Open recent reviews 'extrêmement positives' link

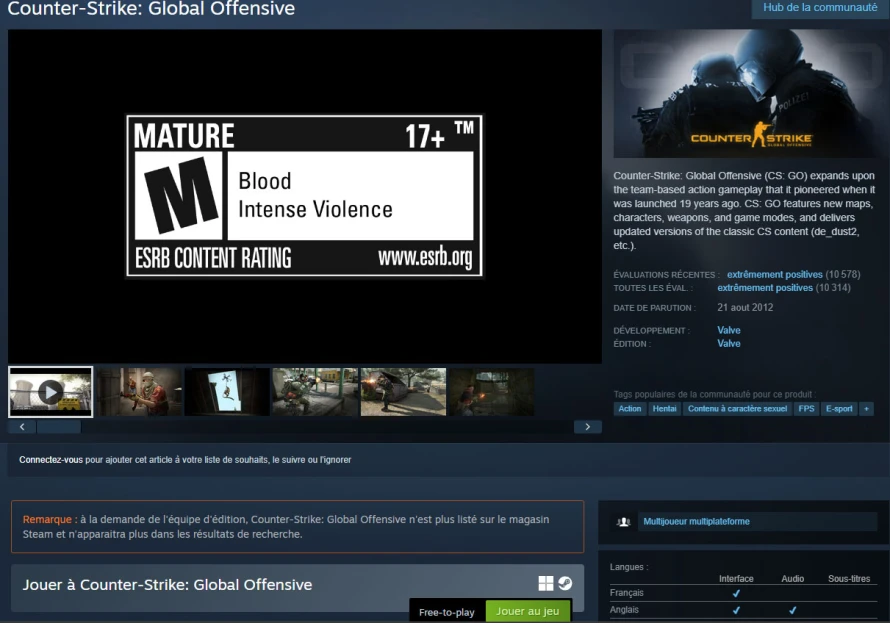coord(774,275)
